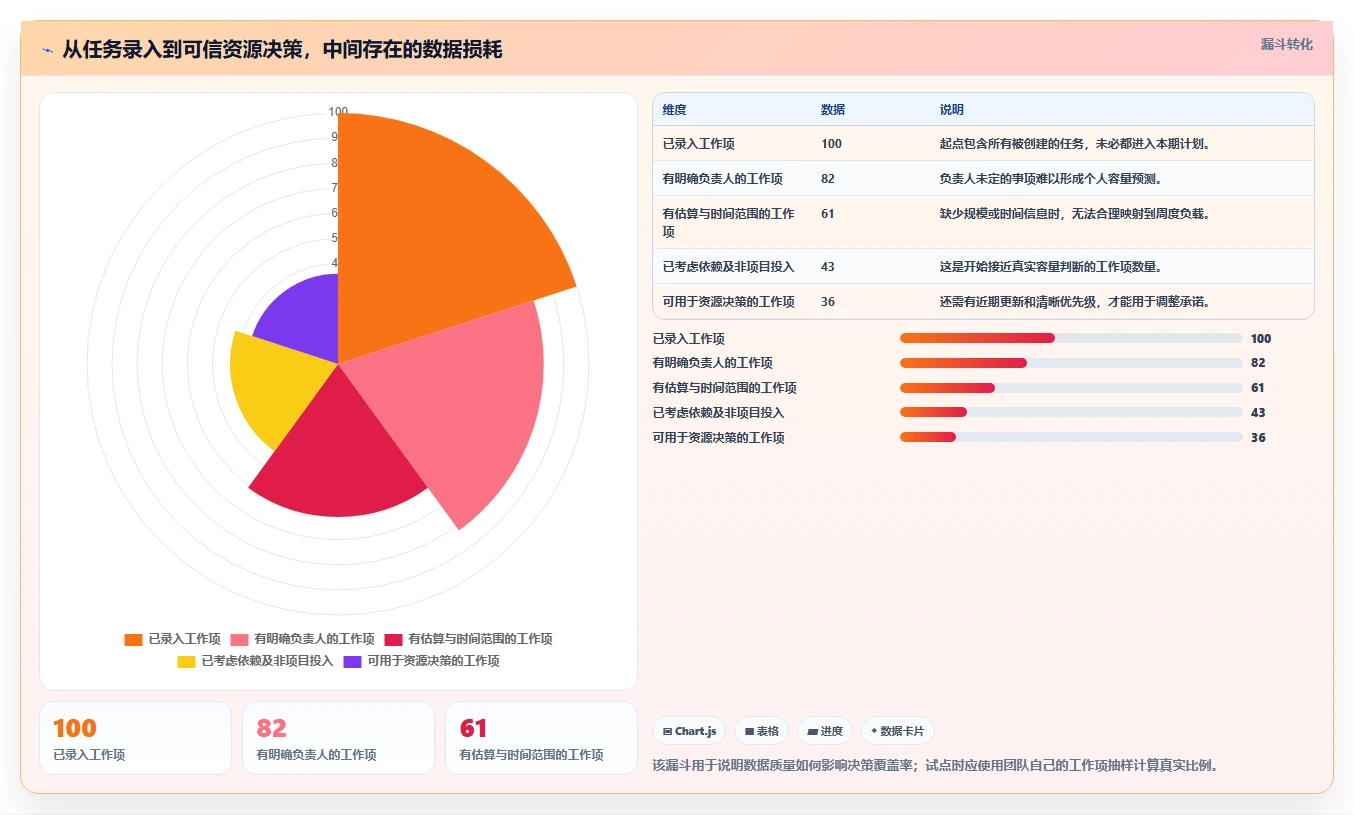Toggle the 已考虑依赖及非项目投入 yellow legend swatch

click(x=186, y=662)
